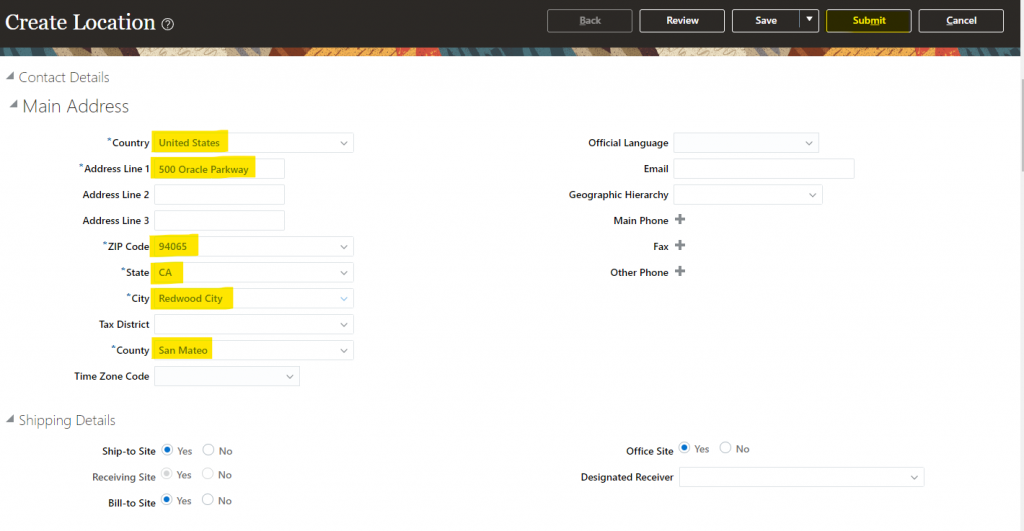This screenshot has width=1024, height=531.
Task: Add a Main Phone with plus icon
Action: click(680, 220)
